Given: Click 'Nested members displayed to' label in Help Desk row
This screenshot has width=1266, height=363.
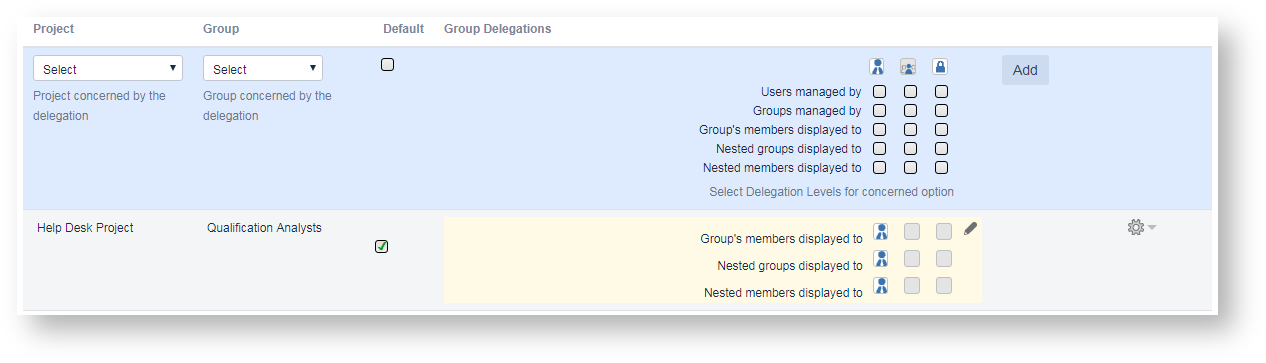Looking at the screenshot, I should (783, 293).
